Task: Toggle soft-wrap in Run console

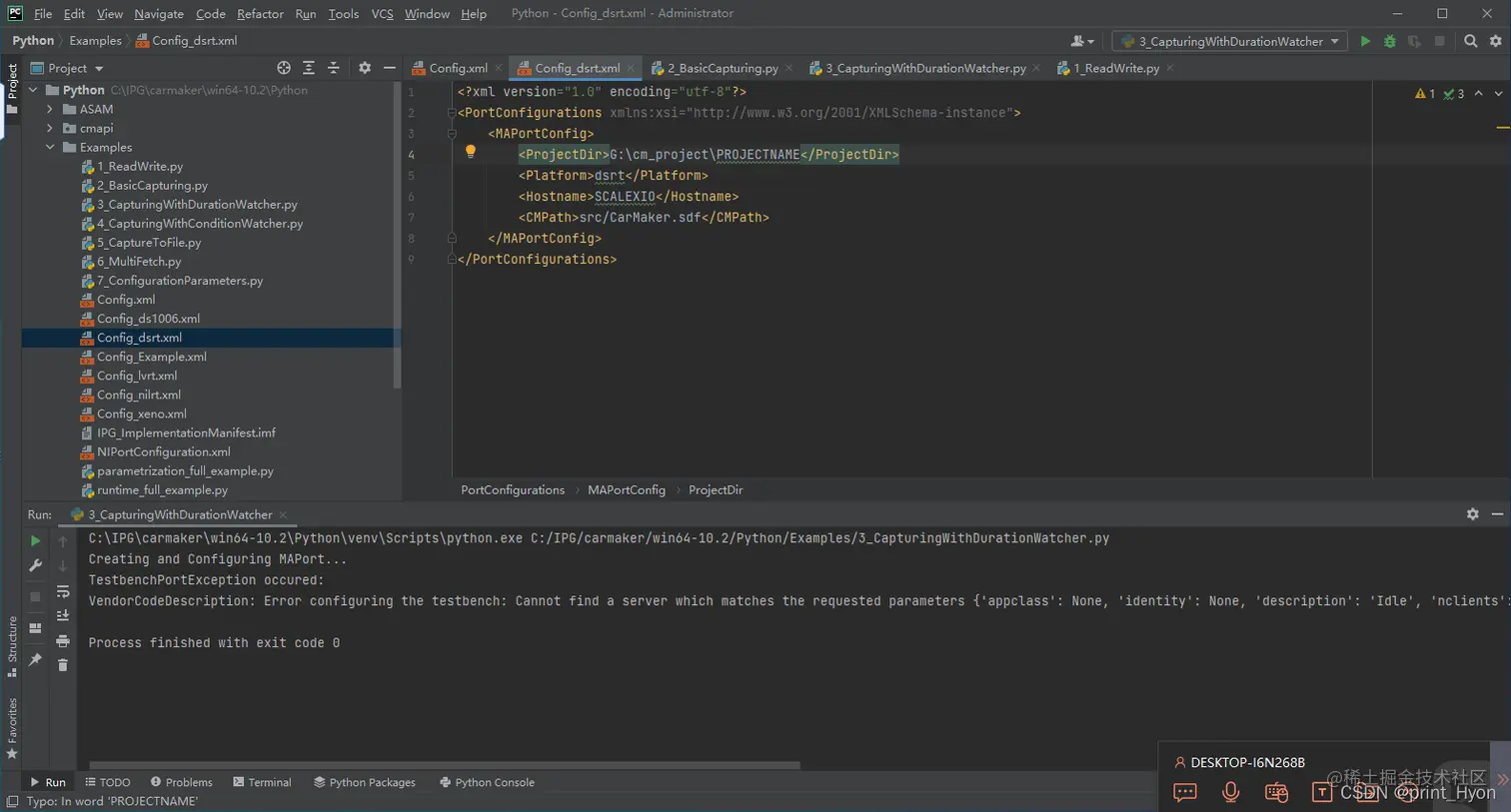Action: coord(63,591)
